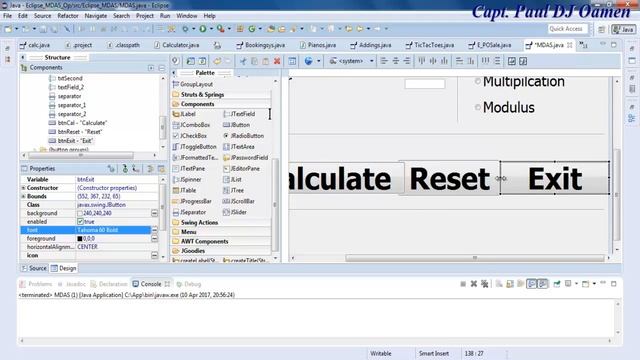Screen dimensions: 640x360
Task: Click the Java perspective button
Action: pyautogui.click(x=623, y=29)
